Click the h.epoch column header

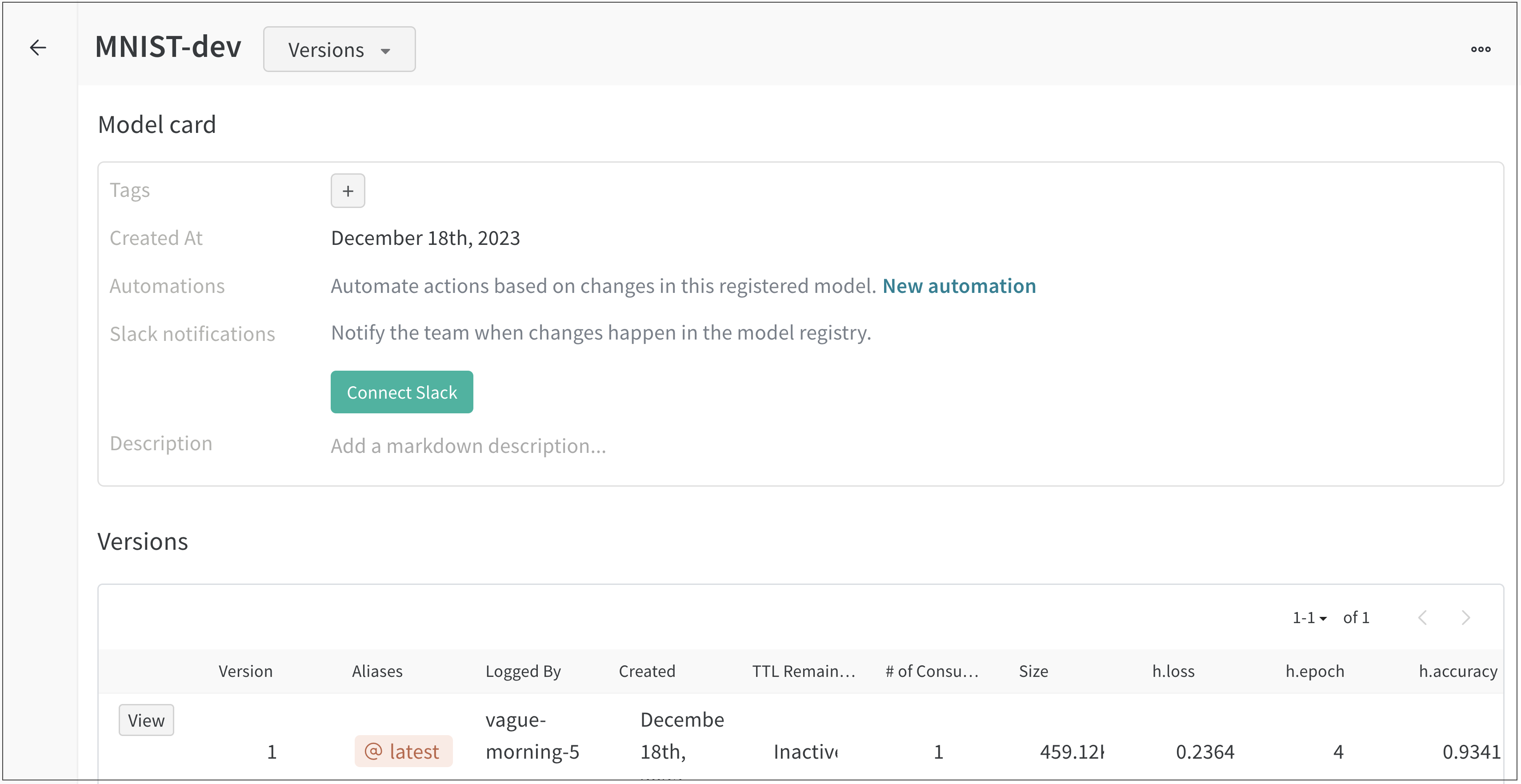click(x=1314, y=671)
